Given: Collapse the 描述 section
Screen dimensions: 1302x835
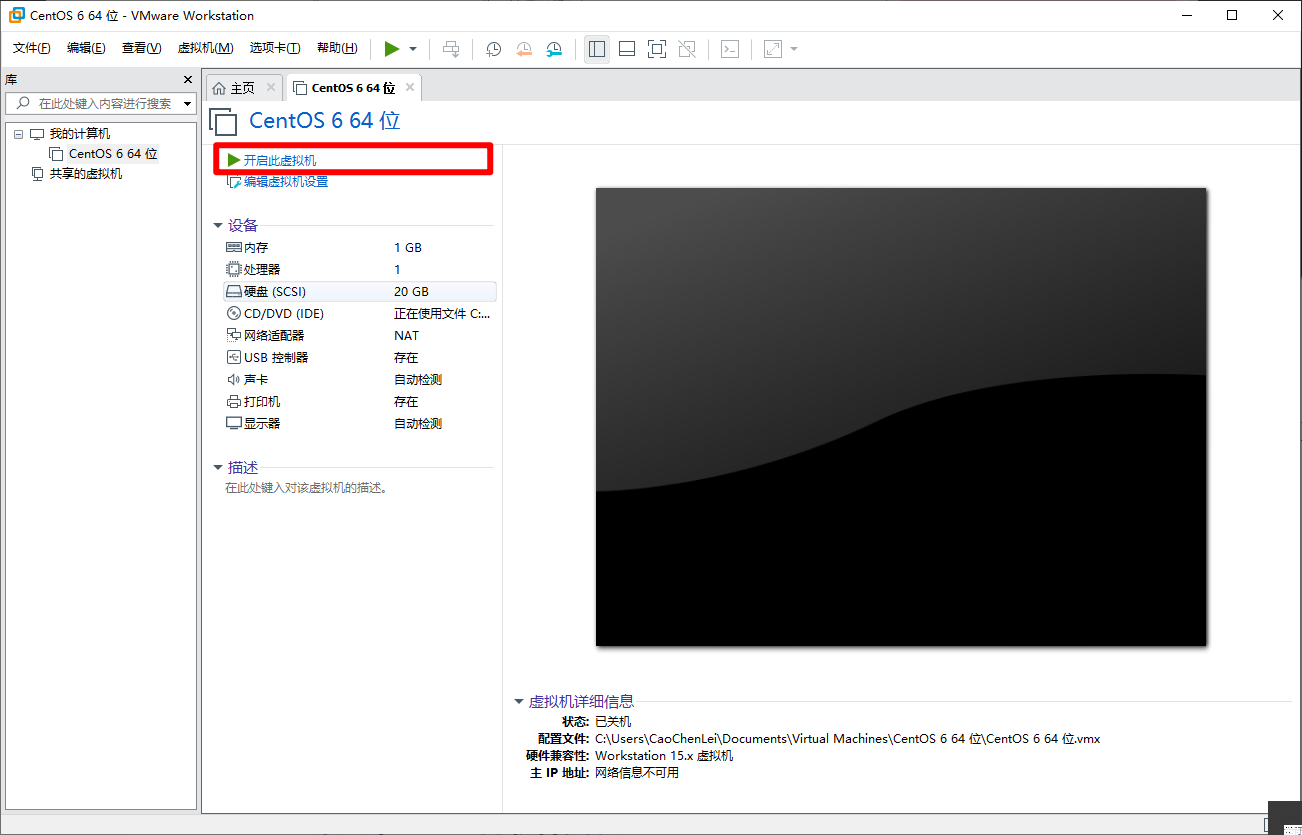Looking at the screenshot, I should (x=218, y=467).
